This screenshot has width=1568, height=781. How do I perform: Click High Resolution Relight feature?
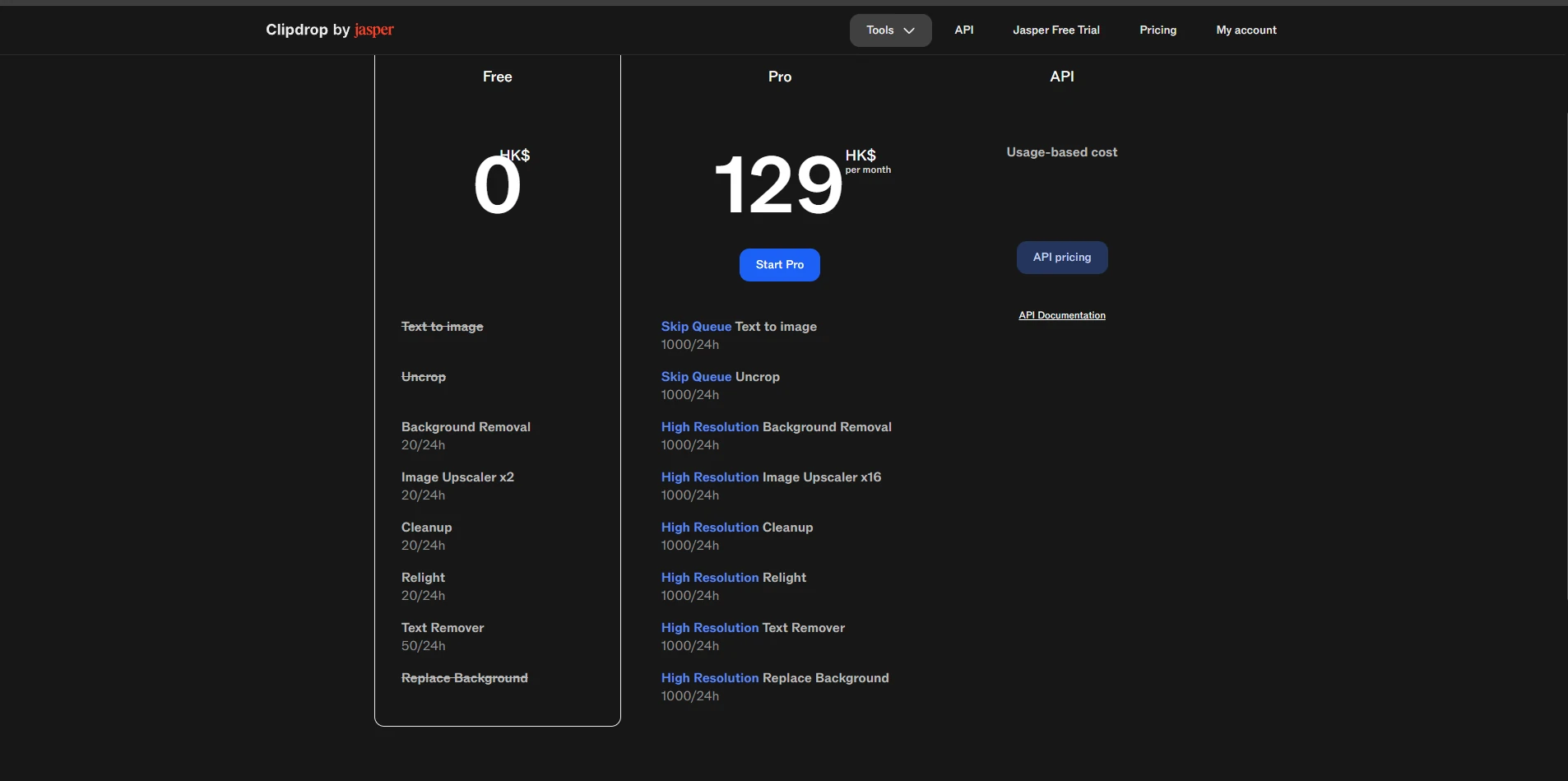pos(734,578)
